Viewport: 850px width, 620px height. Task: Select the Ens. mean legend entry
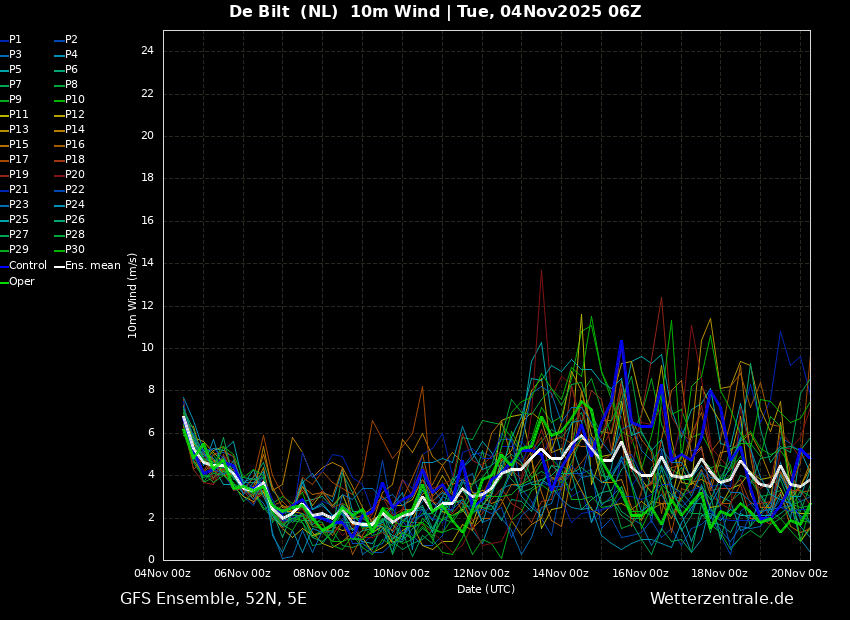coord(92,266)
